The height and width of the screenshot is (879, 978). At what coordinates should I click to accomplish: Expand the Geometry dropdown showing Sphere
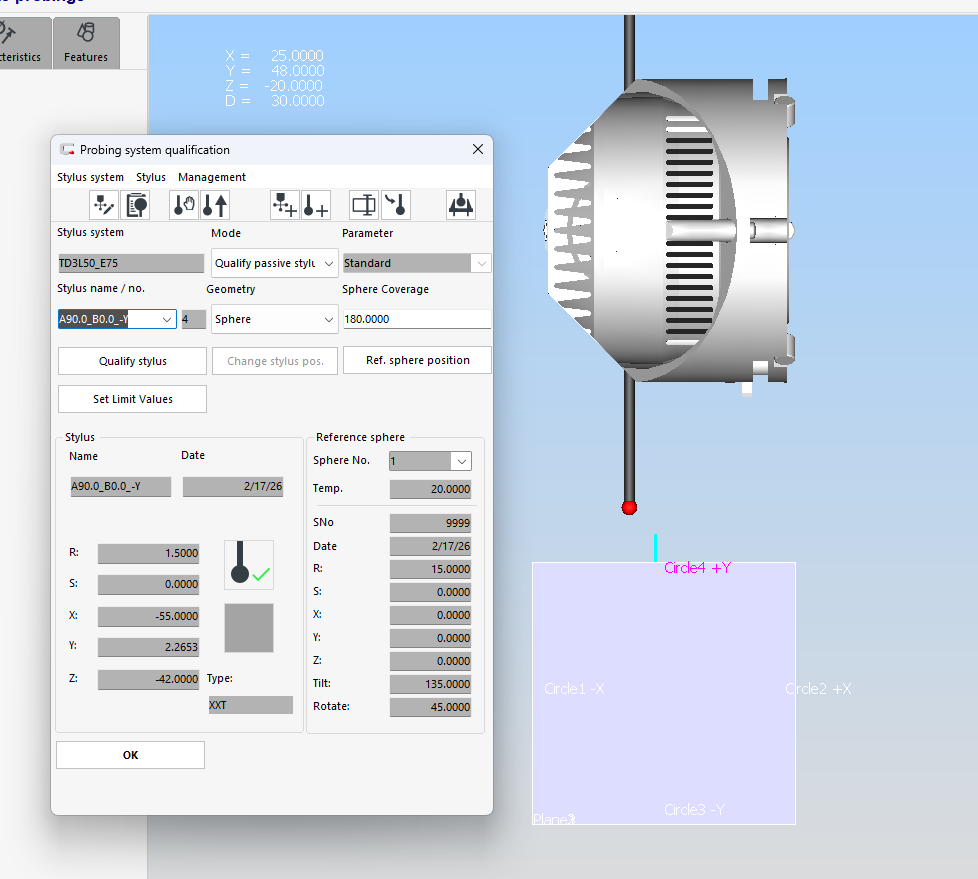pyautogui.click(x=329, y=319)
